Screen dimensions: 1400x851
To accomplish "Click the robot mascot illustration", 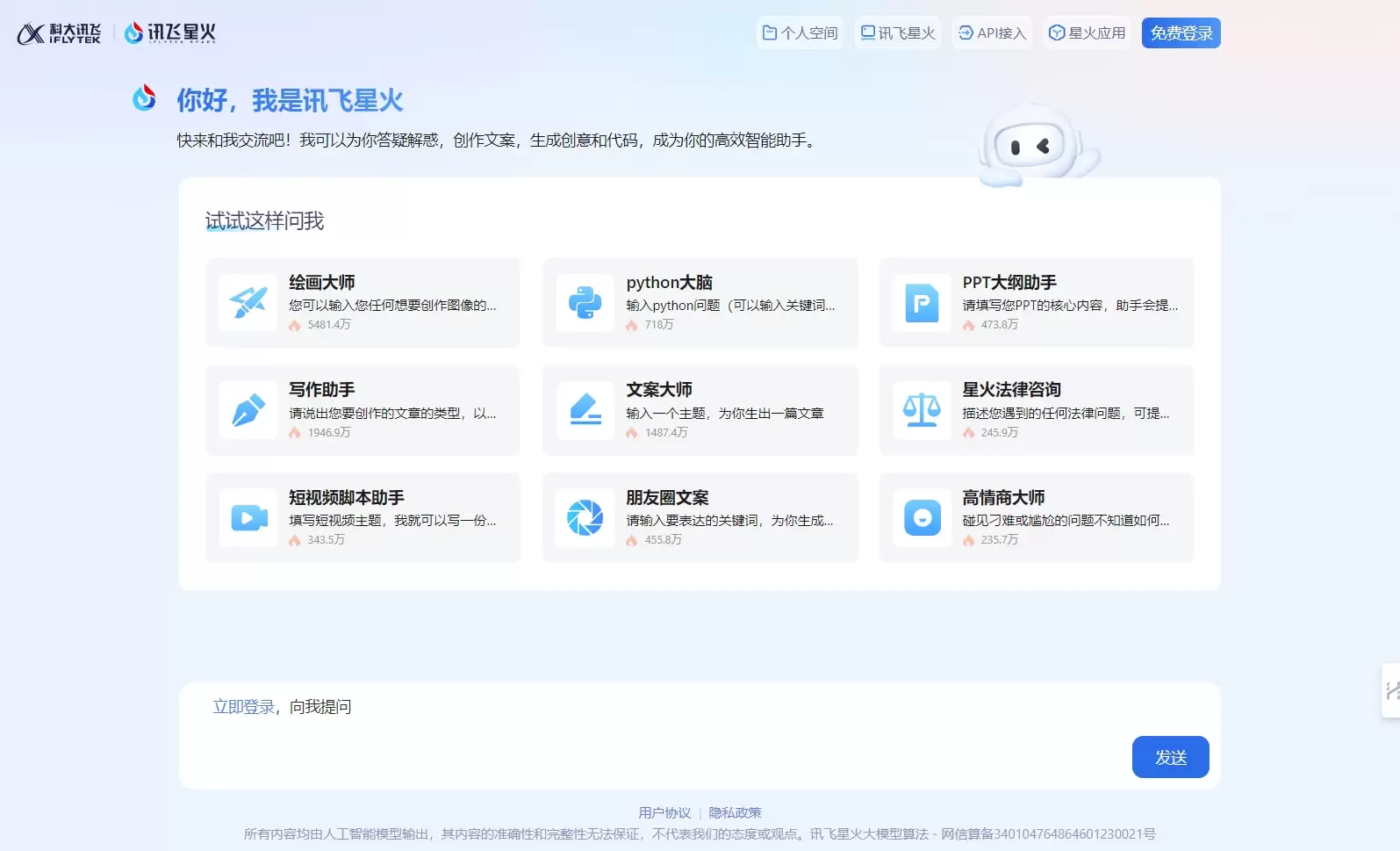I will [x=1038, y=145].
